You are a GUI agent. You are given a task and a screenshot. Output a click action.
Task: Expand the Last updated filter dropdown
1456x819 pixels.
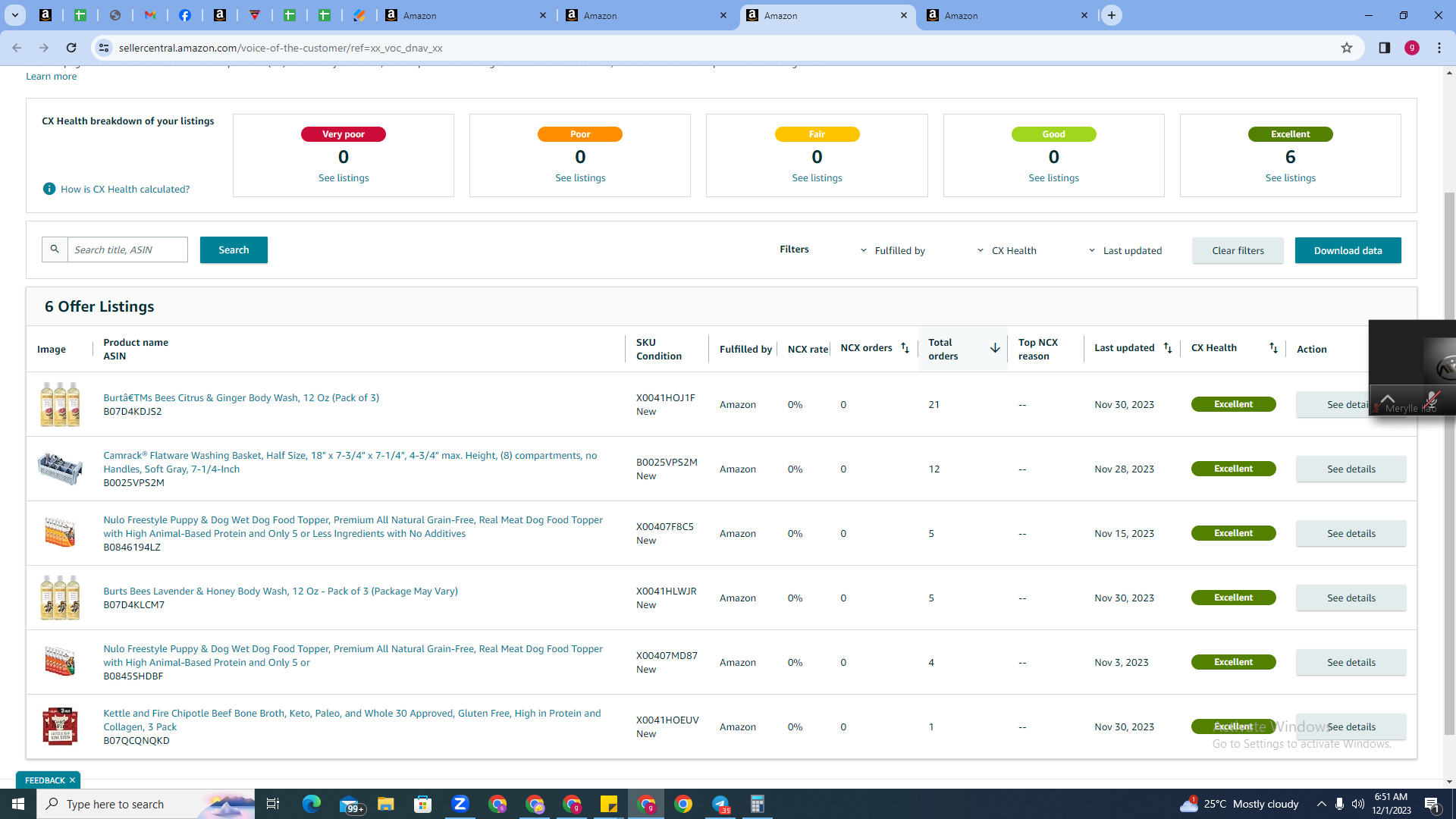pos(1125,251)
